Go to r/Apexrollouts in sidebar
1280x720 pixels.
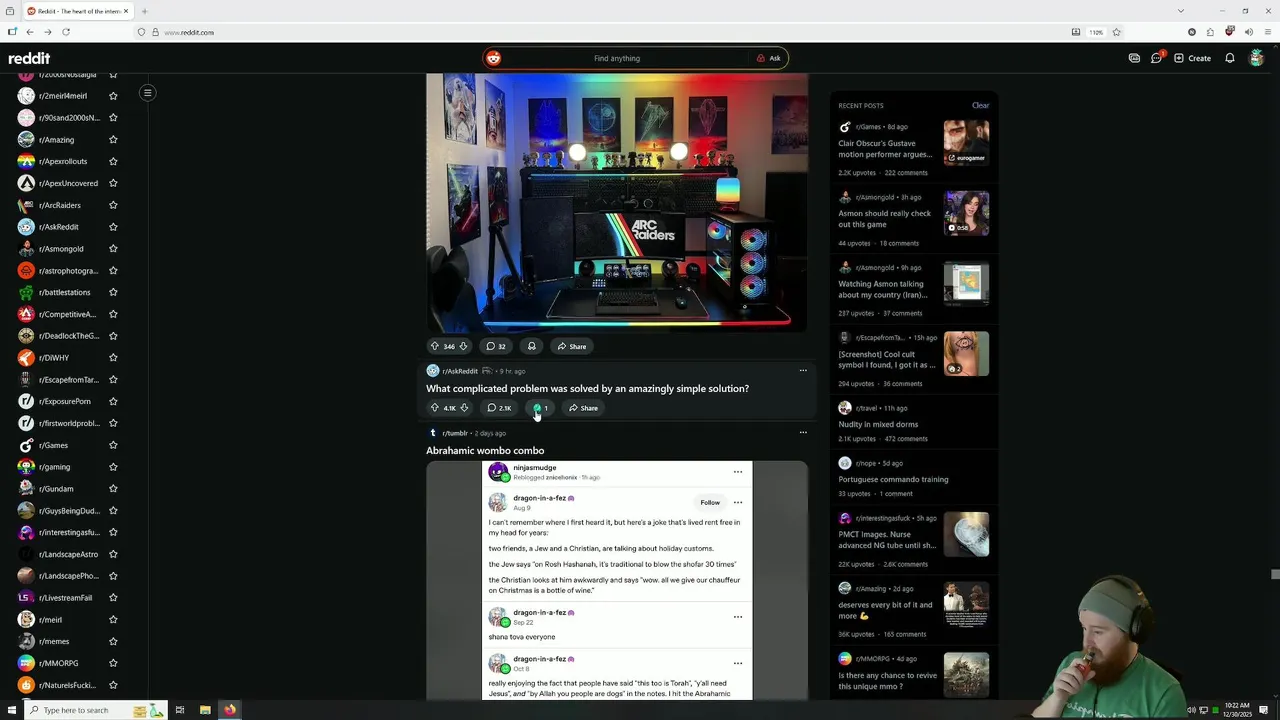tap(63, 161)
